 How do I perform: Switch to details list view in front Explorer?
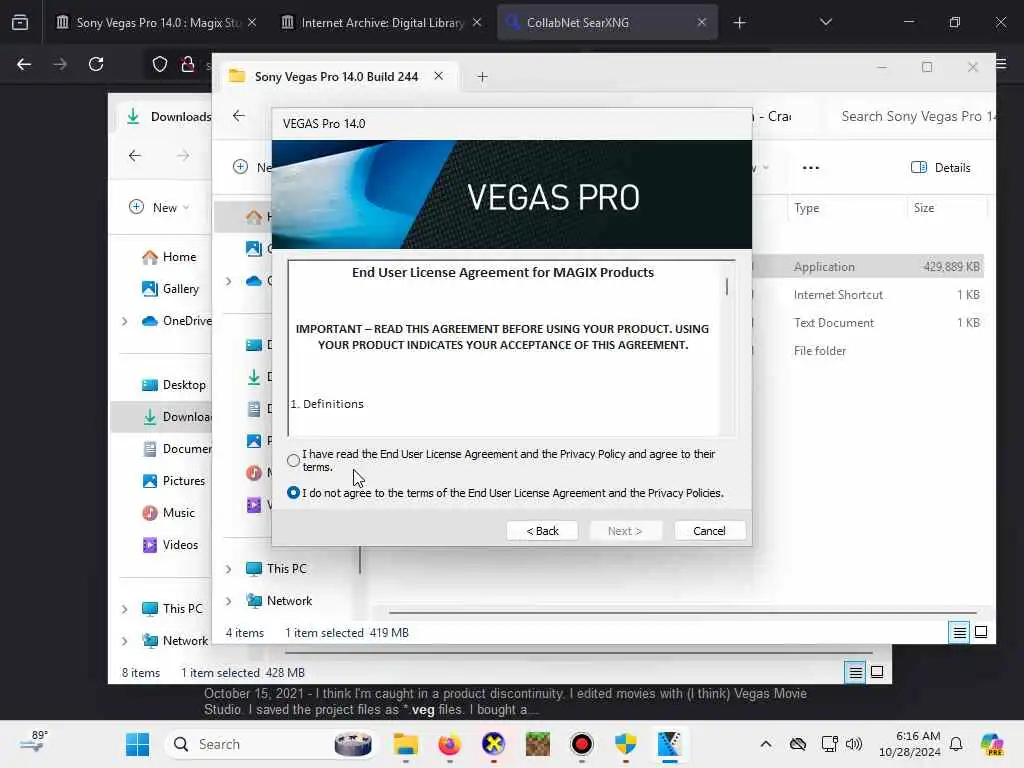959,632
